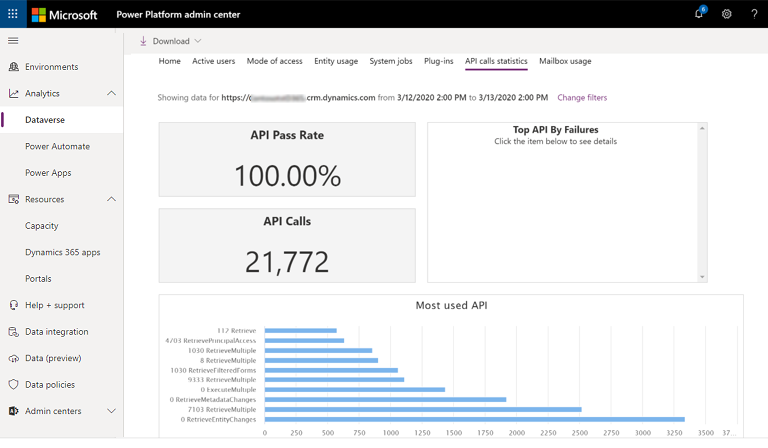This screenshot has height=448, width=768.
Task: Open the settings gear
Action: coord(726,14)
